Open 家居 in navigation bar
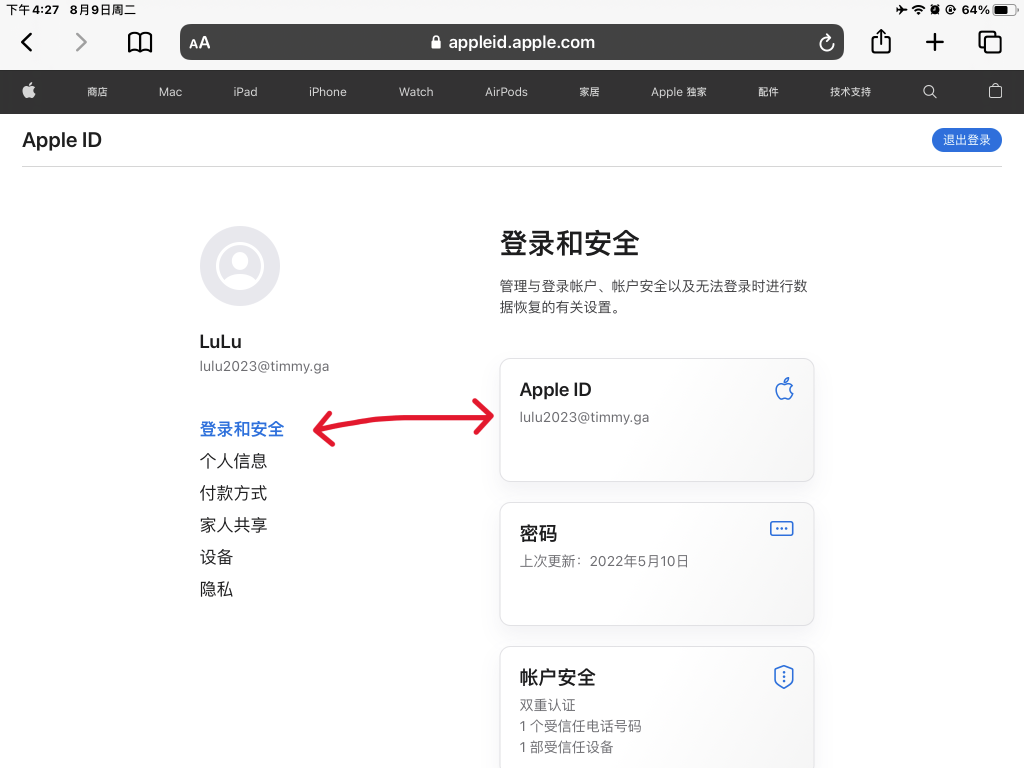Screen dimensions: 1024x768 tap(589, 92)
